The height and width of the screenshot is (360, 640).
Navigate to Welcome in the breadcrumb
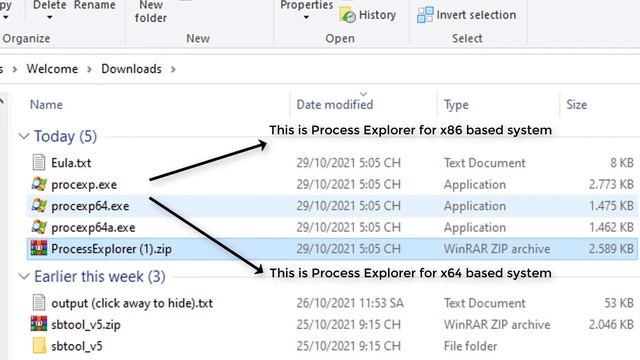click(x=52, y=69)
